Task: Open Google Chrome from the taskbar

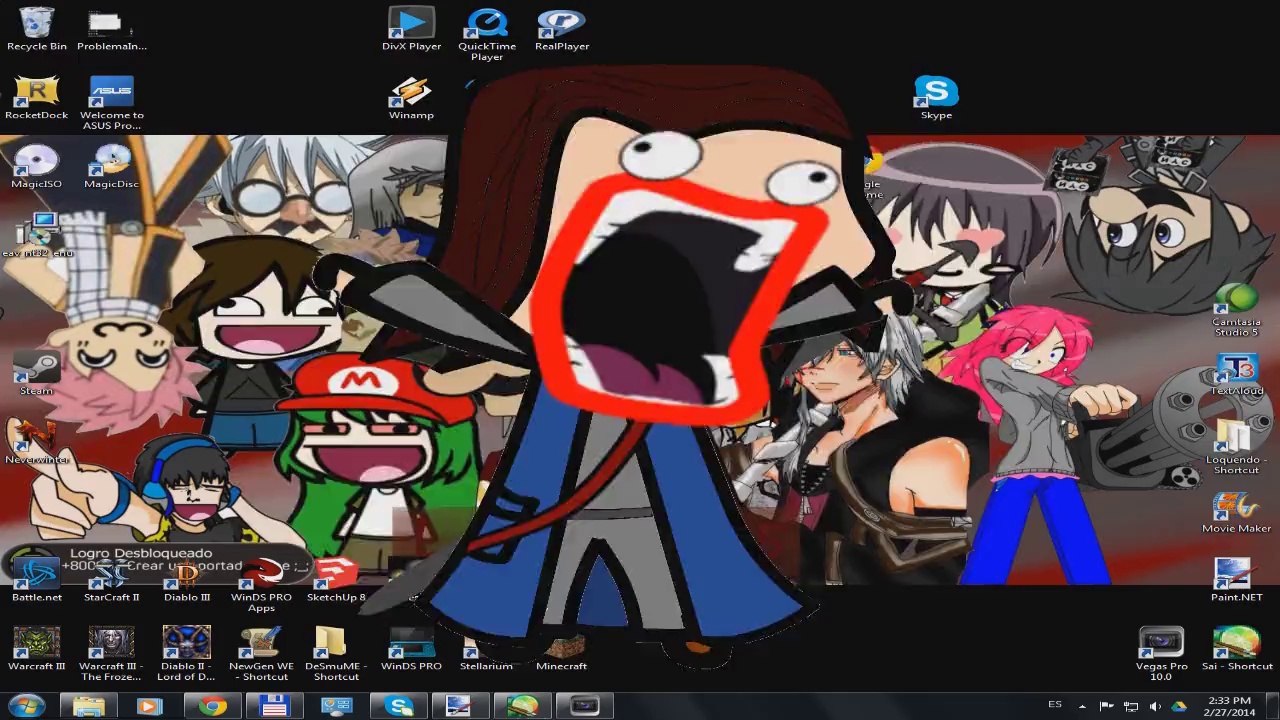Action: tap(211, 706)
